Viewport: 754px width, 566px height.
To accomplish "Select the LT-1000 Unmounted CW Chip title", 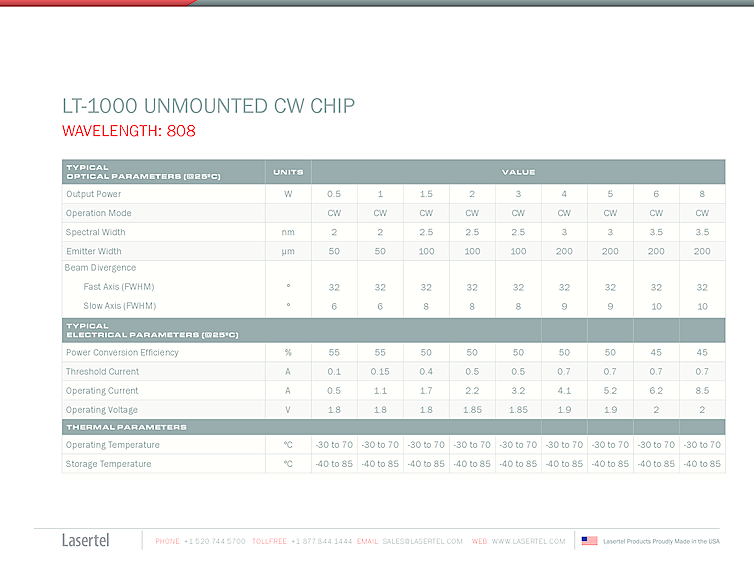I will [x=208, y=106].
